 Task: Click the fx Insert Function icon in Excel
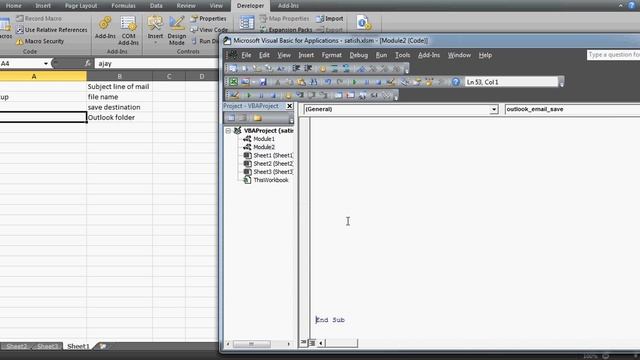[x=88, y=63]
